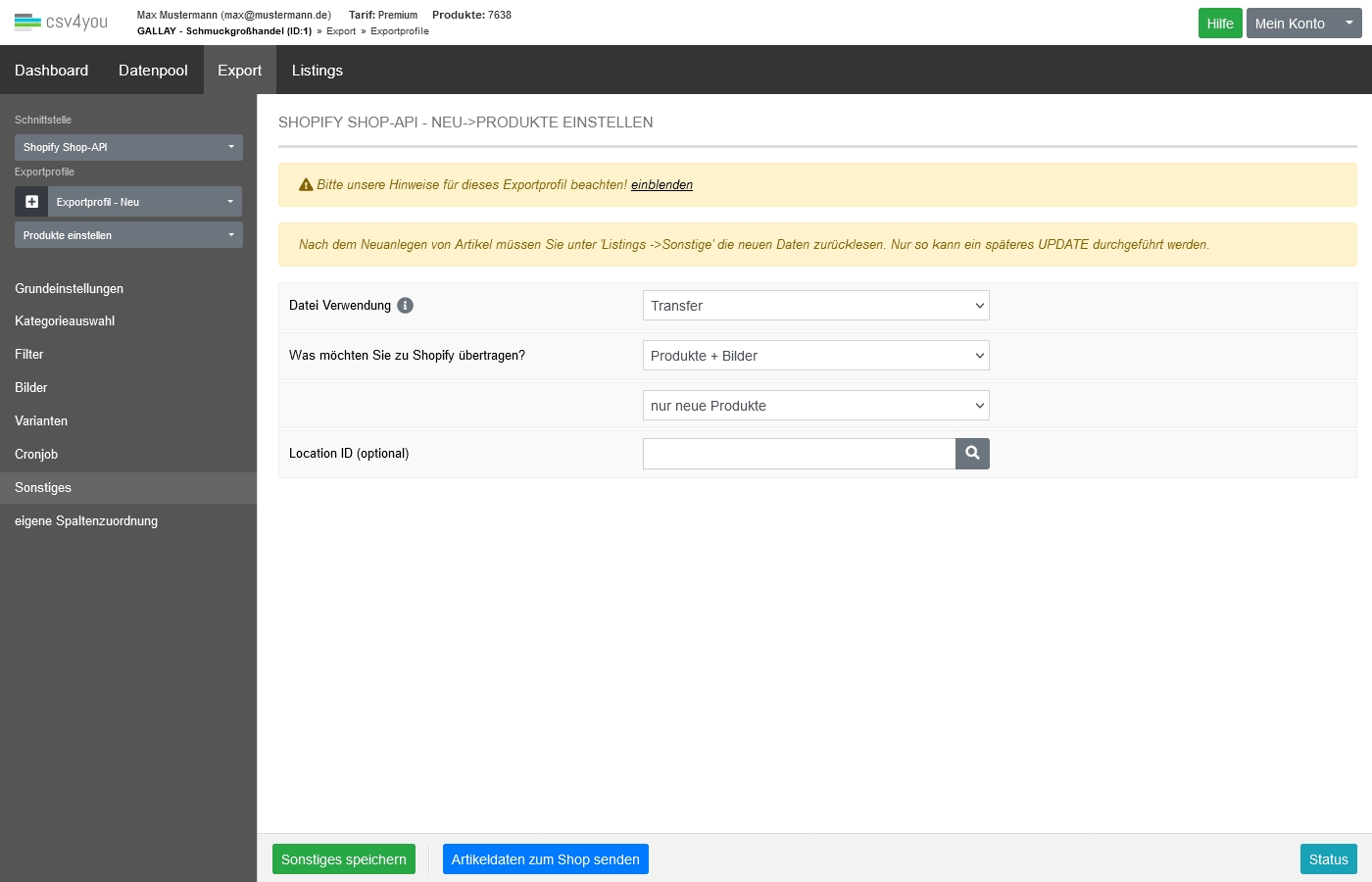Click the csv4you logo
Image resolution: width=1372 pixels, height=882 pixels.
click(x=61, y=22)
